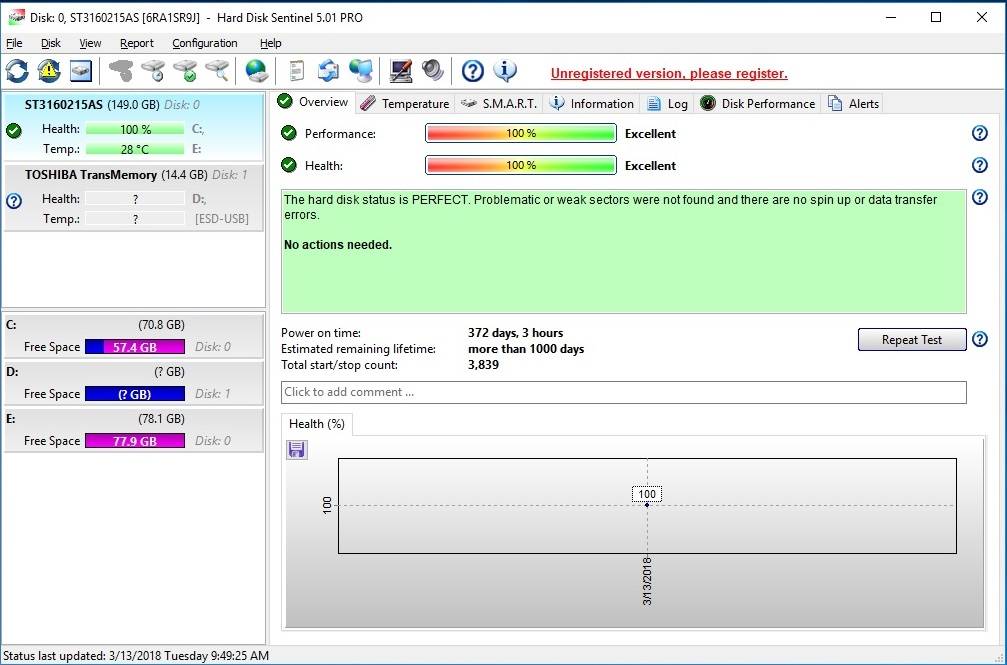
Task: Open the File menu
Action: (x=14, y=43)
